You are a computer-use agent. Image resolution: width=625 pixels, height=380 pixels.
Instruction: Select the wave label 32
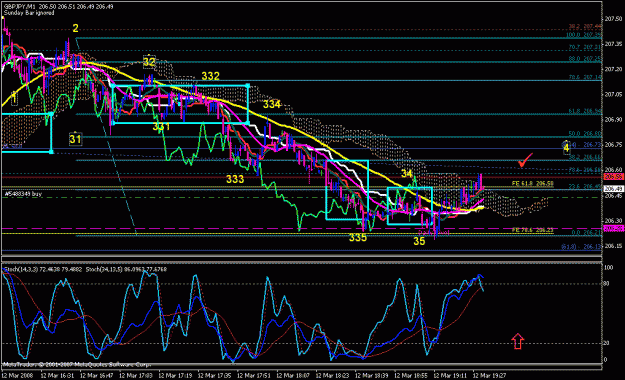pyautogui.click(x=149, y=62)
